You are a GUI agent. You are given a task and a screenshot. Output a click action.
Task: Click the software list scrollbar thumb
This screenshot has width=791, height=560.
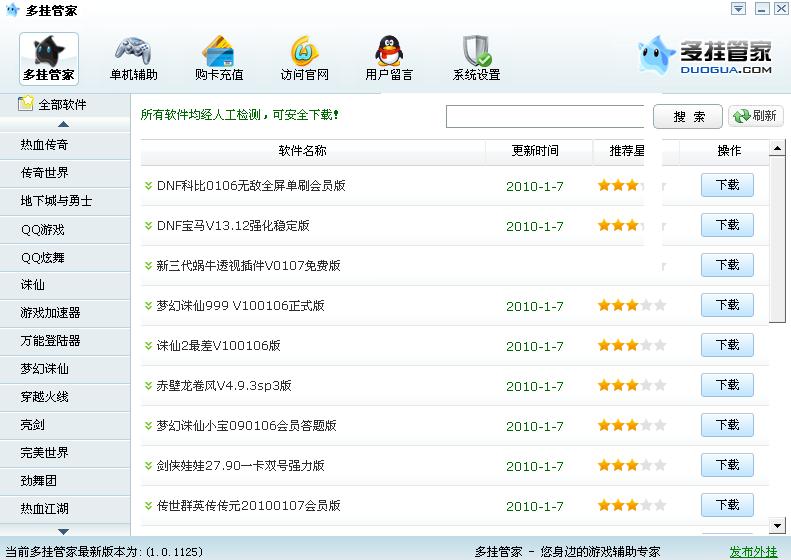point(777,239)
